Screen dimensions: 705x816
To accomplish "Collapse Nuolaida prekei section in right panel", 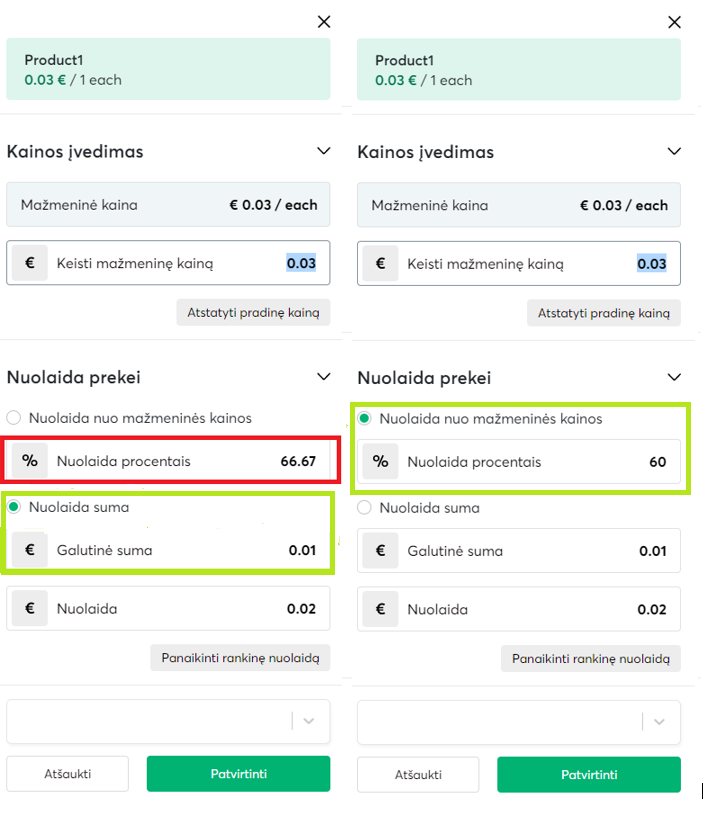I will (x=674, y=378).
